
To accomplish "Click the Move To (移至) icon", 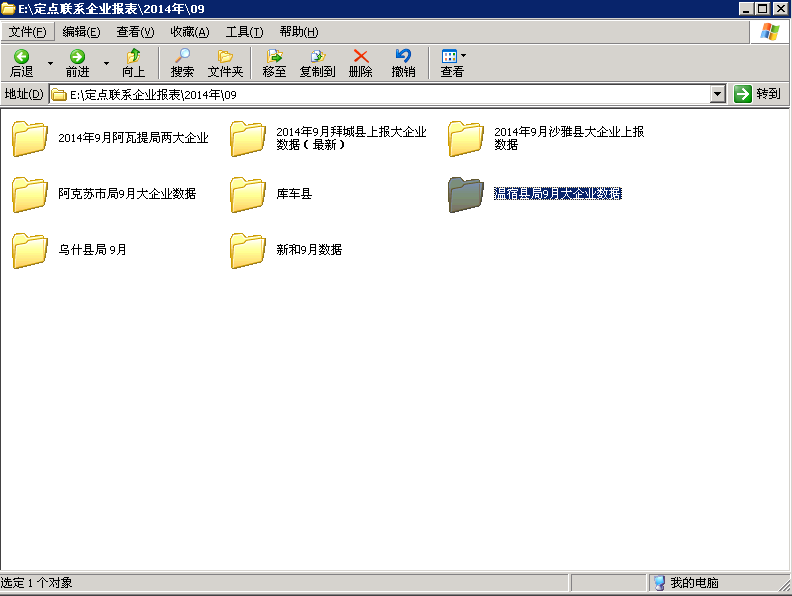I will [x=274, y=63].
